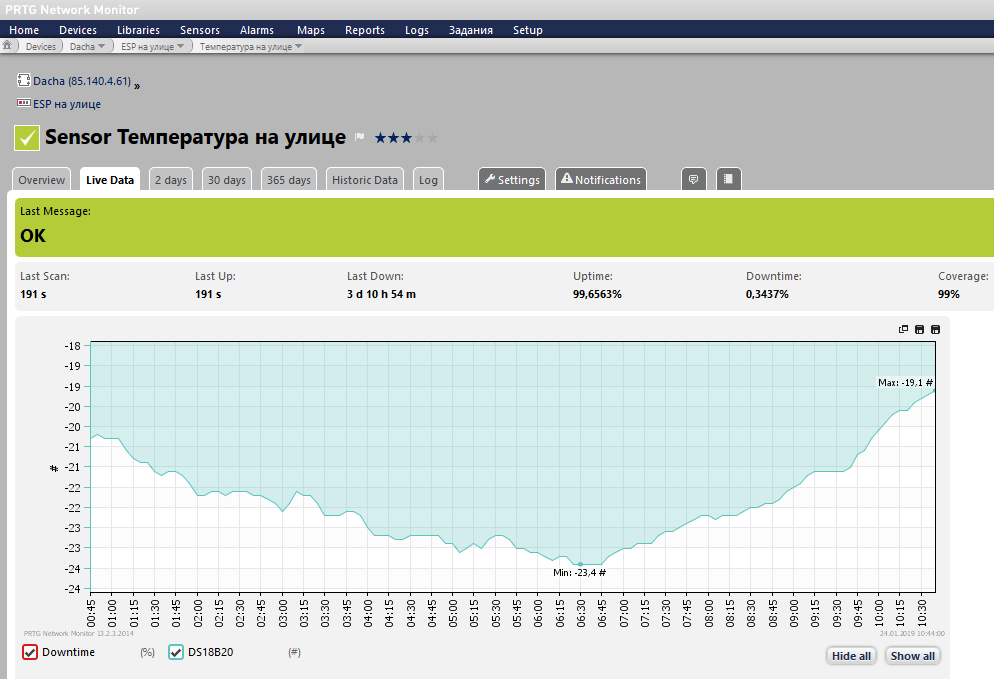Image resolution: width=994 pixels, height=679 pixels.
Task: Open the Maps menu
Action: click(311, 30)
